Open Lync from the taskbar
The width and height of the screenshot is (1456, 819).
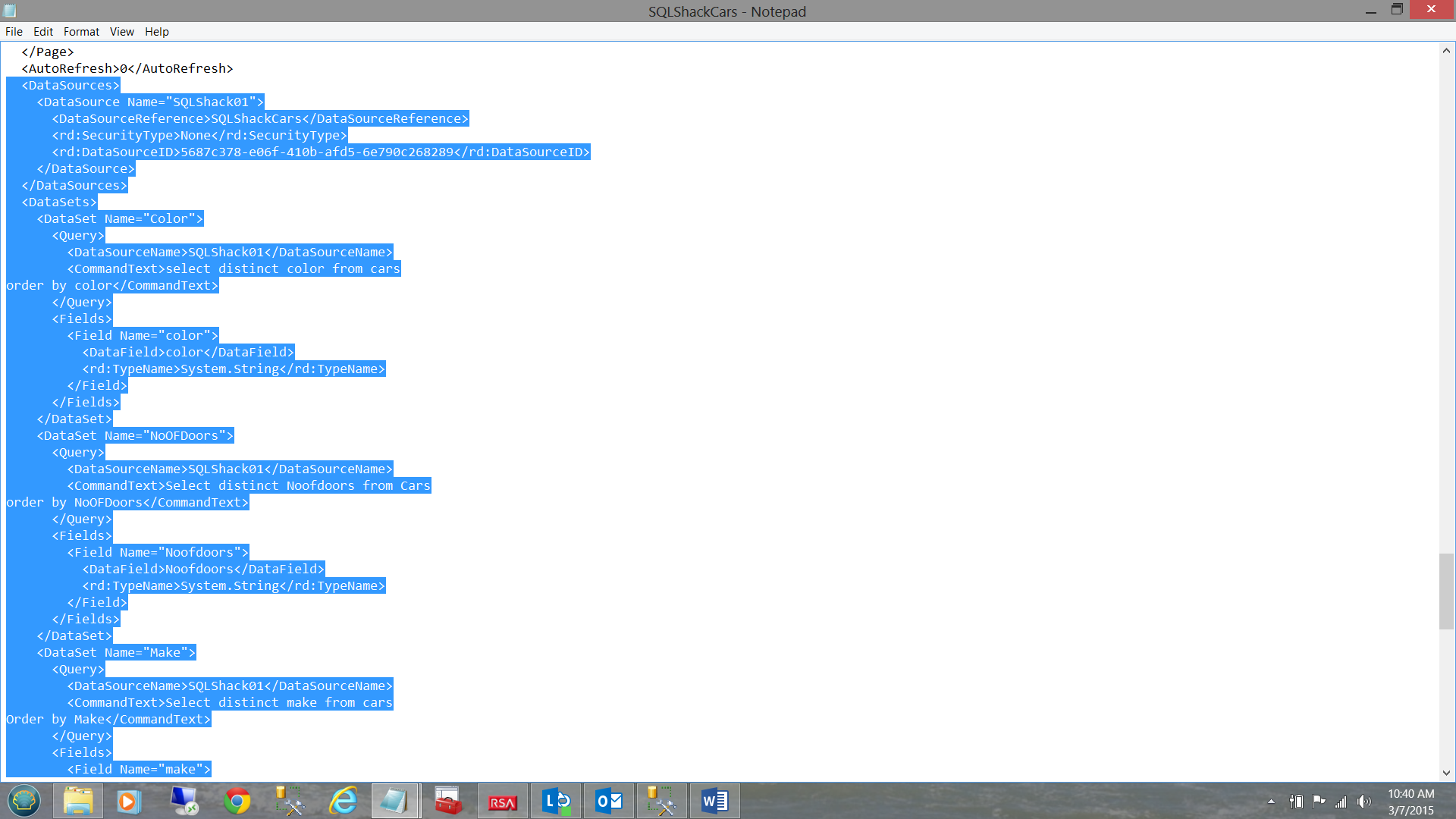coord(555,801)
